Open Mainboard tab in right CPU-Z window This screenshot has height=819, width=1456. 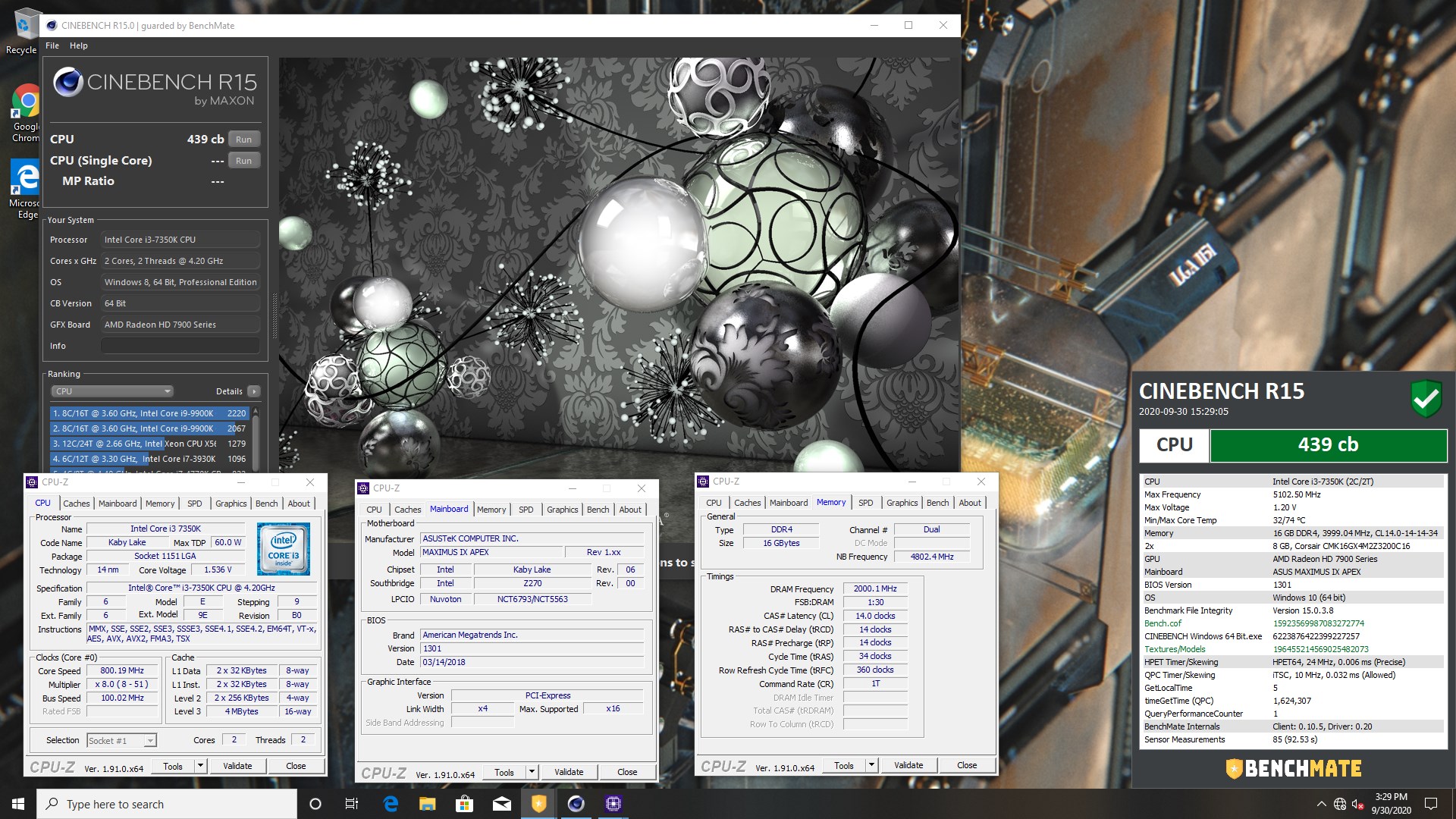pos(789,503)
